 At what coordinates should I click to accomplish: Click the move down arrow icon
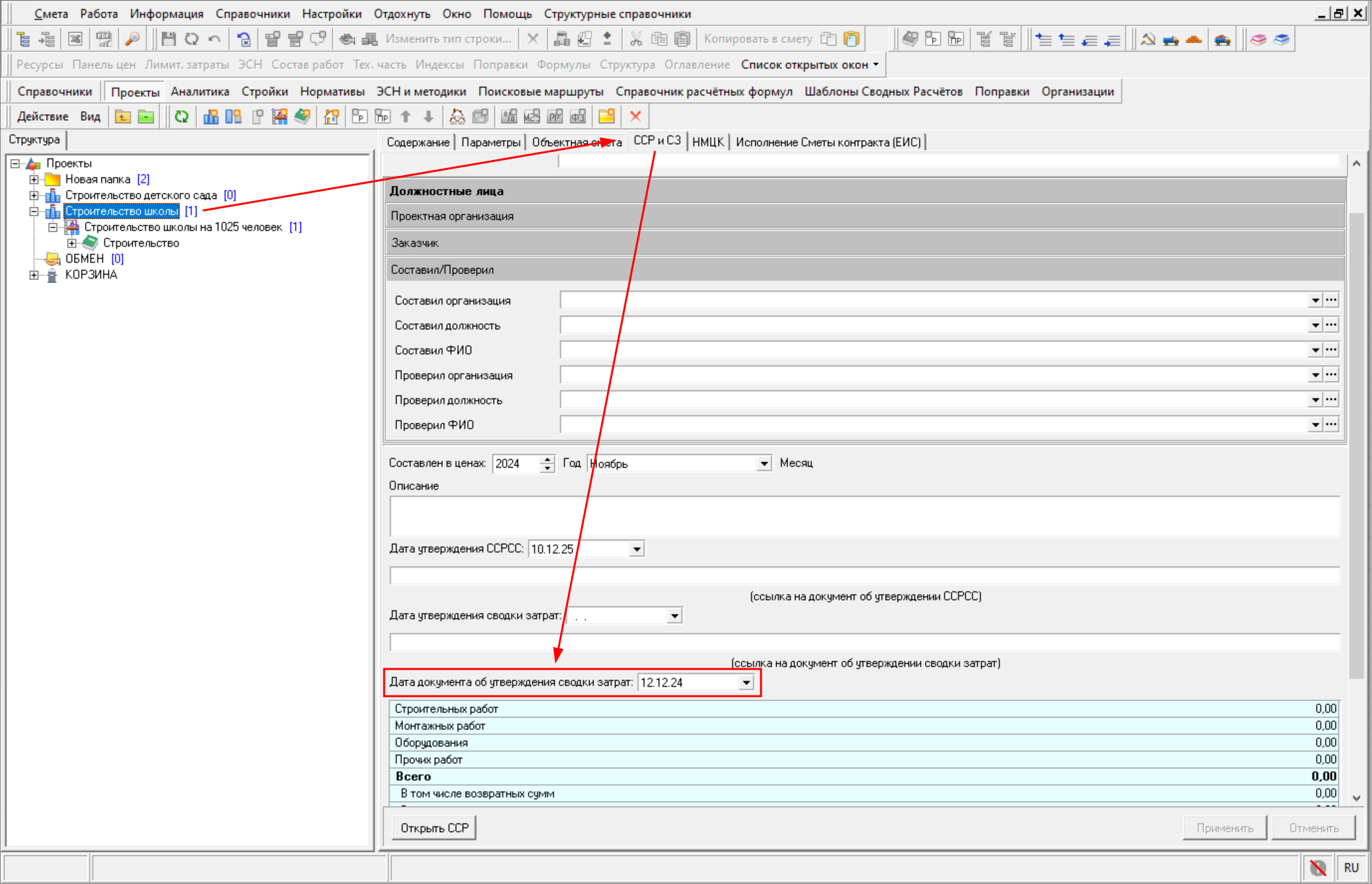point(429,117)
